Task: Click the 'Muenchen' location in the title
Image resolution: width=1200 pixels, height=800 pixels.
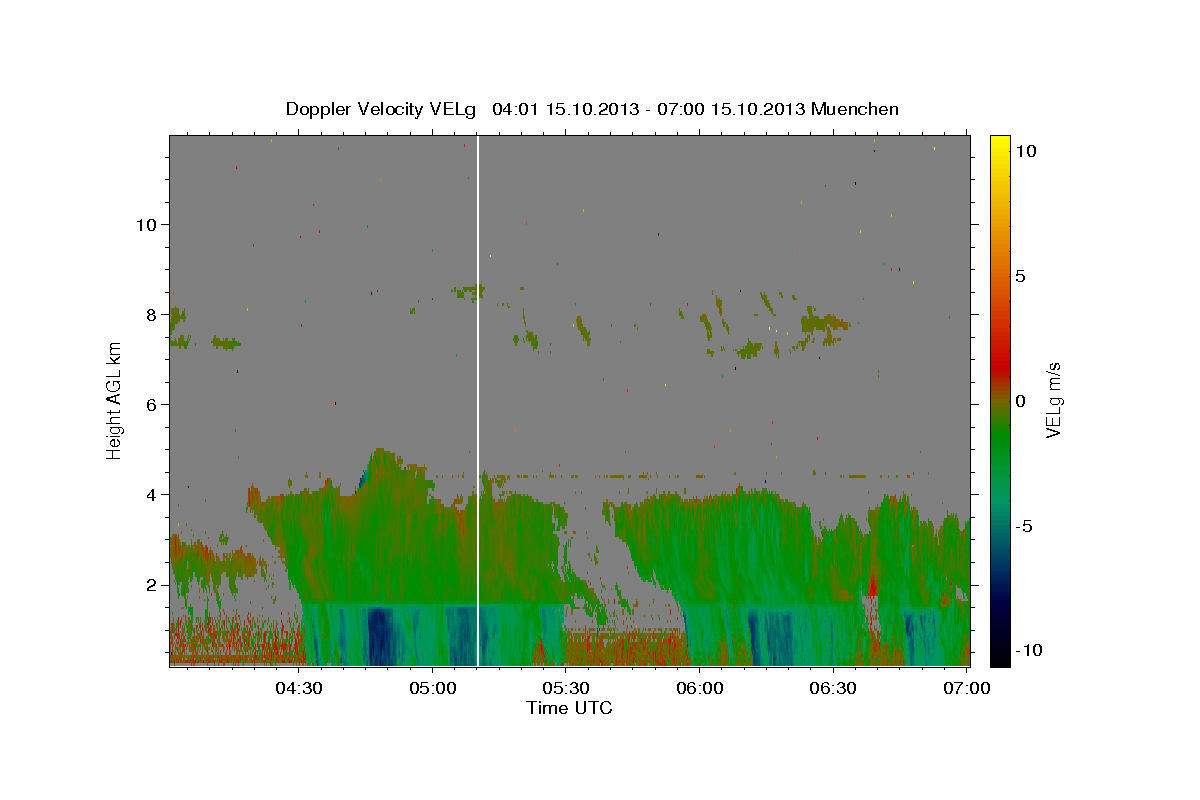Action: 856,109
